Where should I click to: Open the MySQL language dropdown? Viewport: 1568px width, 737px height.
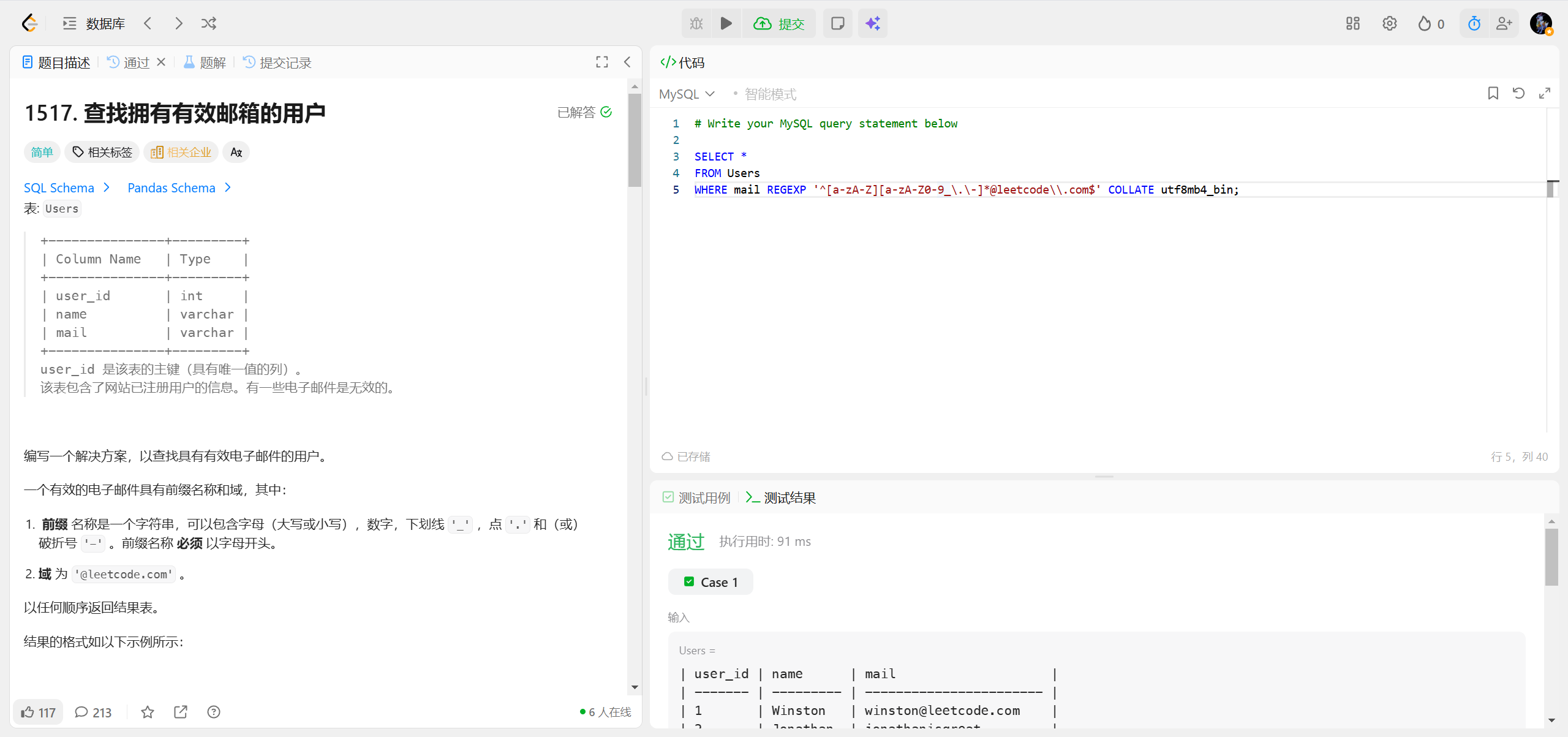687,94
